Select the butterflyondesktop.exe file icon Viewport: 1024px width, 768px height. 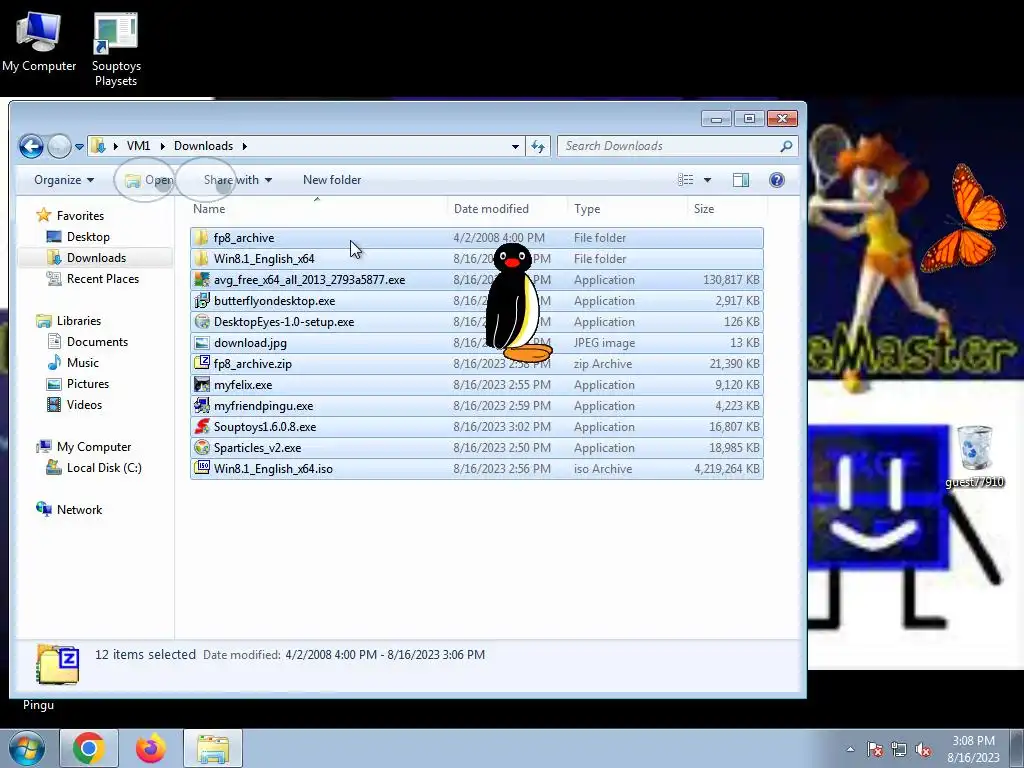tap(202, 300)
